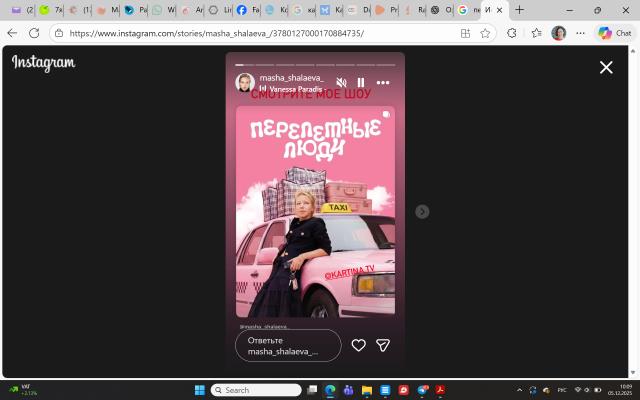
Task: Expand hidden system tray icons chevron
Action: click(519, 389)
